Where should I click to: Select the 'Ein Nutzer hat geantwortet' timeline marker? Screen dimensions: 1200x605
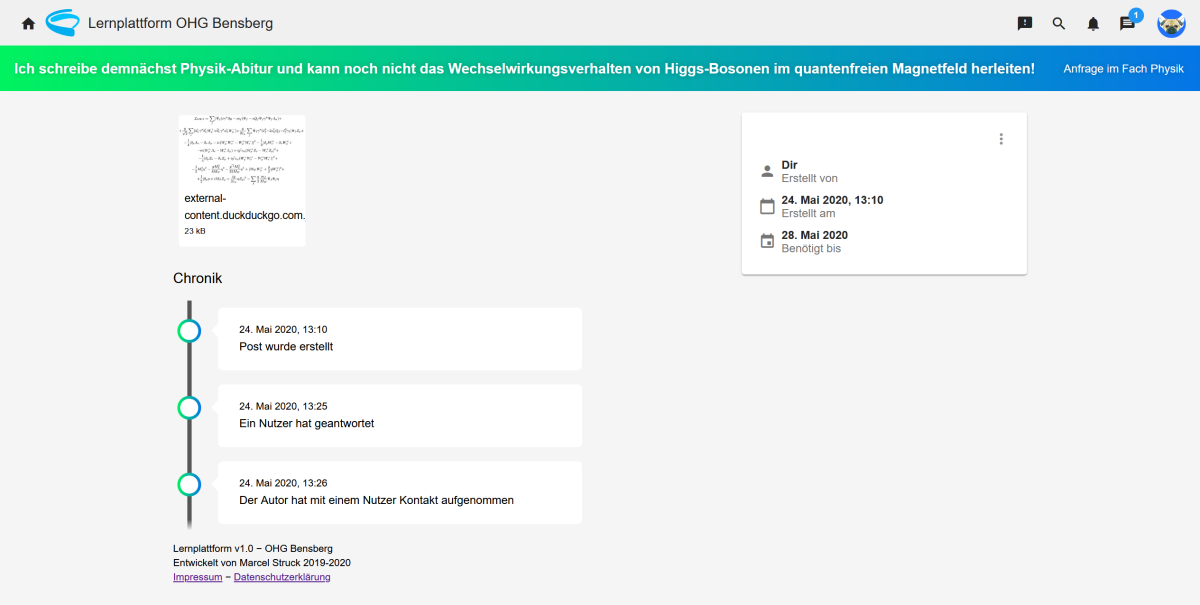tap(189, 408)
